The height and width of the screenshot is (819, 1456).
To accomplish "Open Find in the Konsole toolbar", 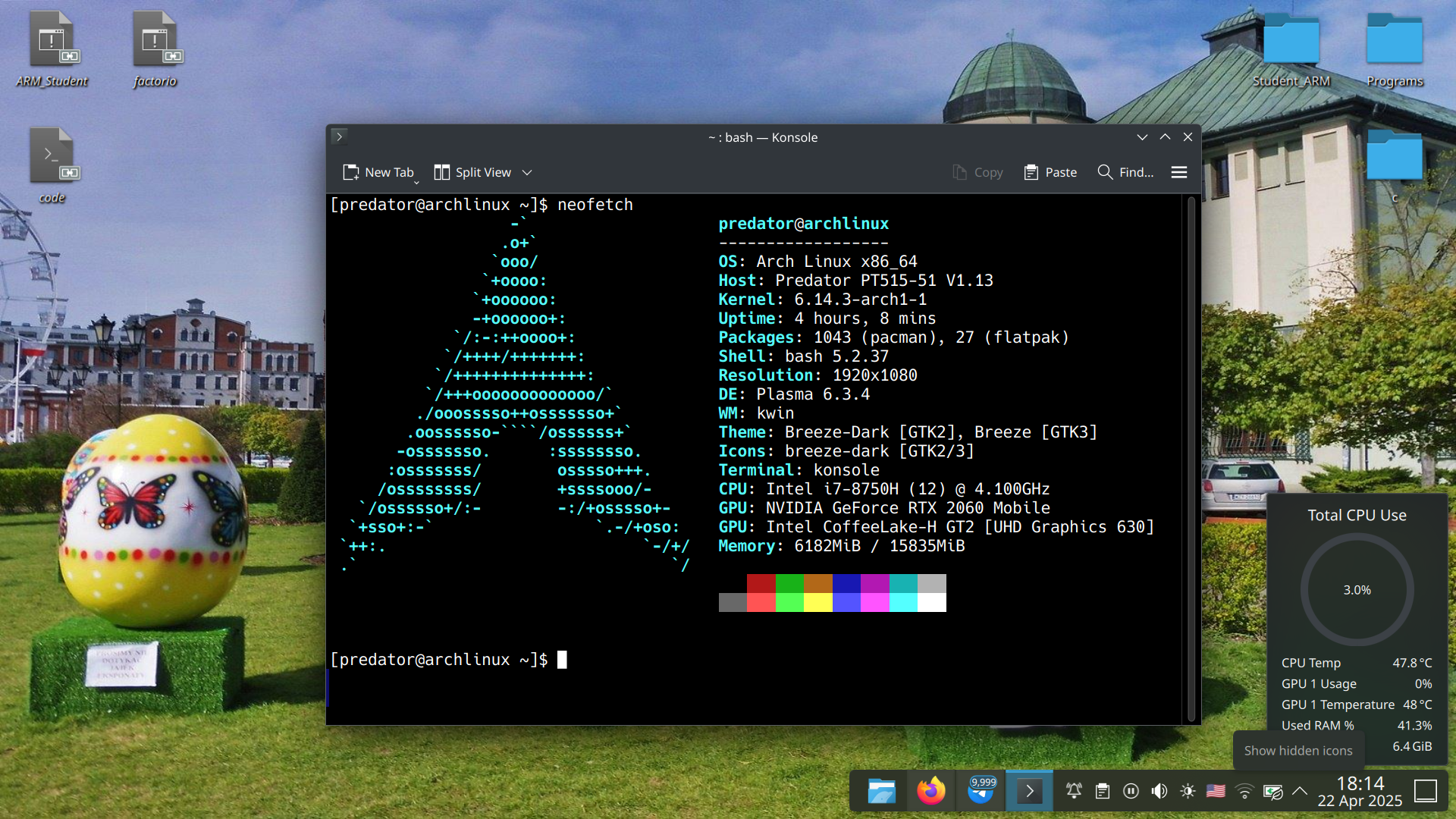I will [x=1125, y=172].
